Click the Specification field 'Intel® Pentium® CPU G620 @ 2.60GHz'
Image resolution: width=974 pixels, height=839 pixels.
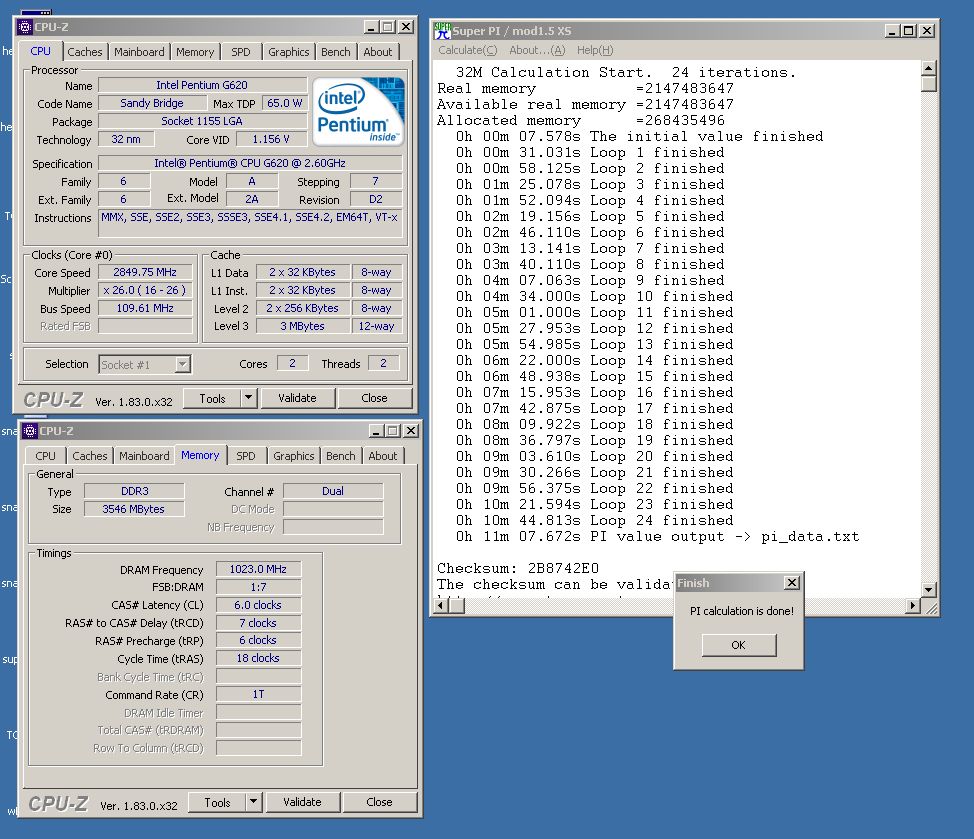tap(250, 163)
